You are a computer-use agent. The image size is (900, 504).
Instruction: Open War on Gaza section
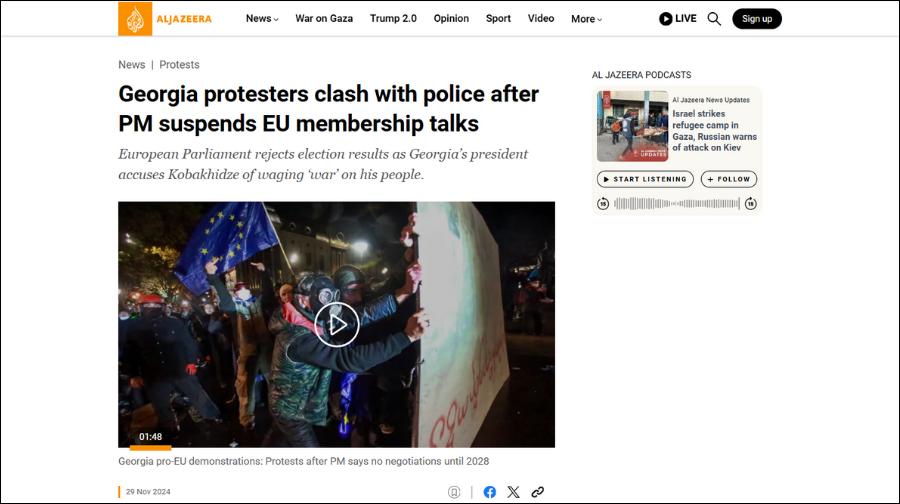pyautogui.click(x=324, y=18)
